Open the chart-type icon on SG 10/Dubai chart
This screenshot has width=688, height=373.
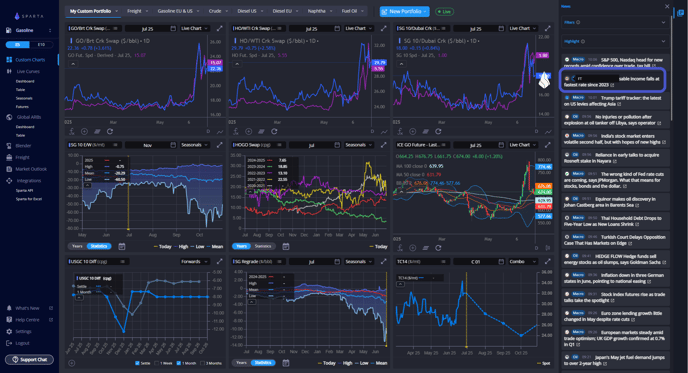[548, 132]
